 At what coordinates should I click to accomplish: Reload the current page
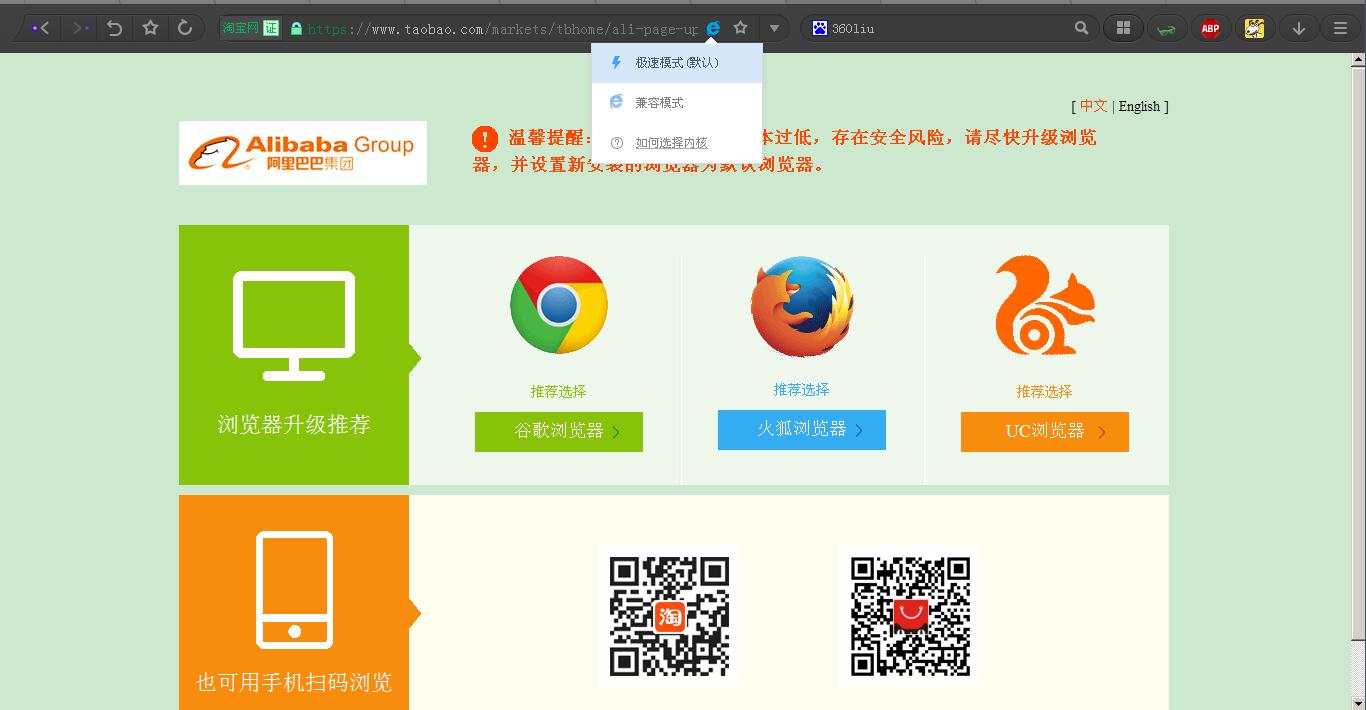tap(185, 28)
